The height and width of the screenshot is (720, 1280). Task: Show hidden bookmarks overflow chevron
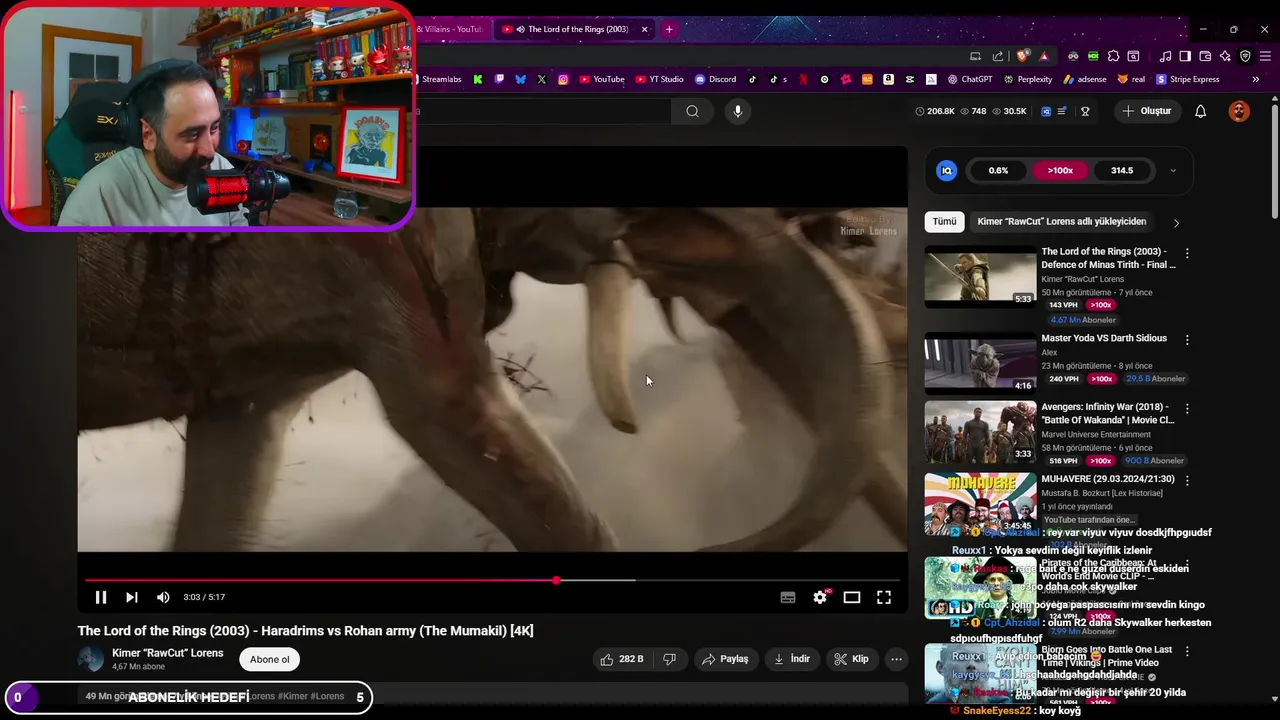(1255, 79)
